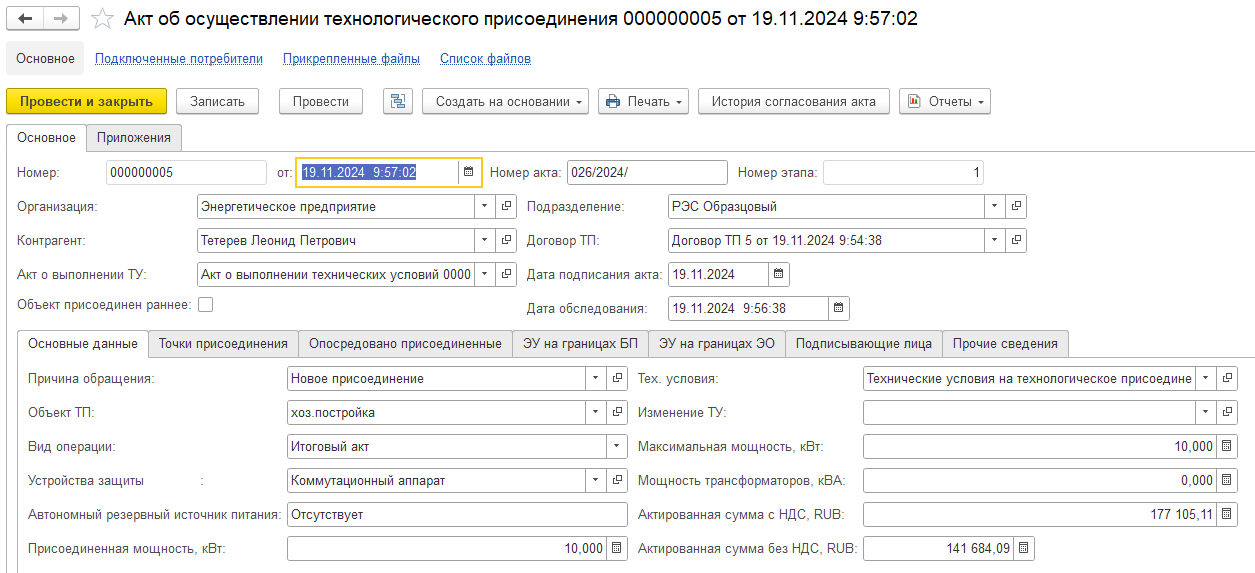Open the Создать на основании dropdown
The width and height of the screenshot is (1255, 573).
tap(505, 101)
